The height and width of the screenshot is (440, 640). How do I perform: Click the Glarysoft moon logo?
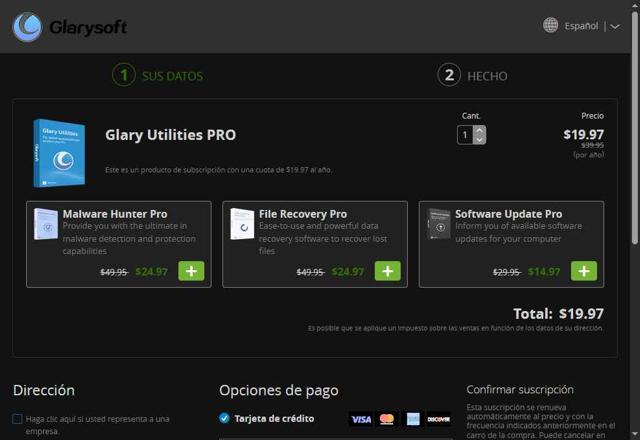pyautogui.click(x=27, y=27)
